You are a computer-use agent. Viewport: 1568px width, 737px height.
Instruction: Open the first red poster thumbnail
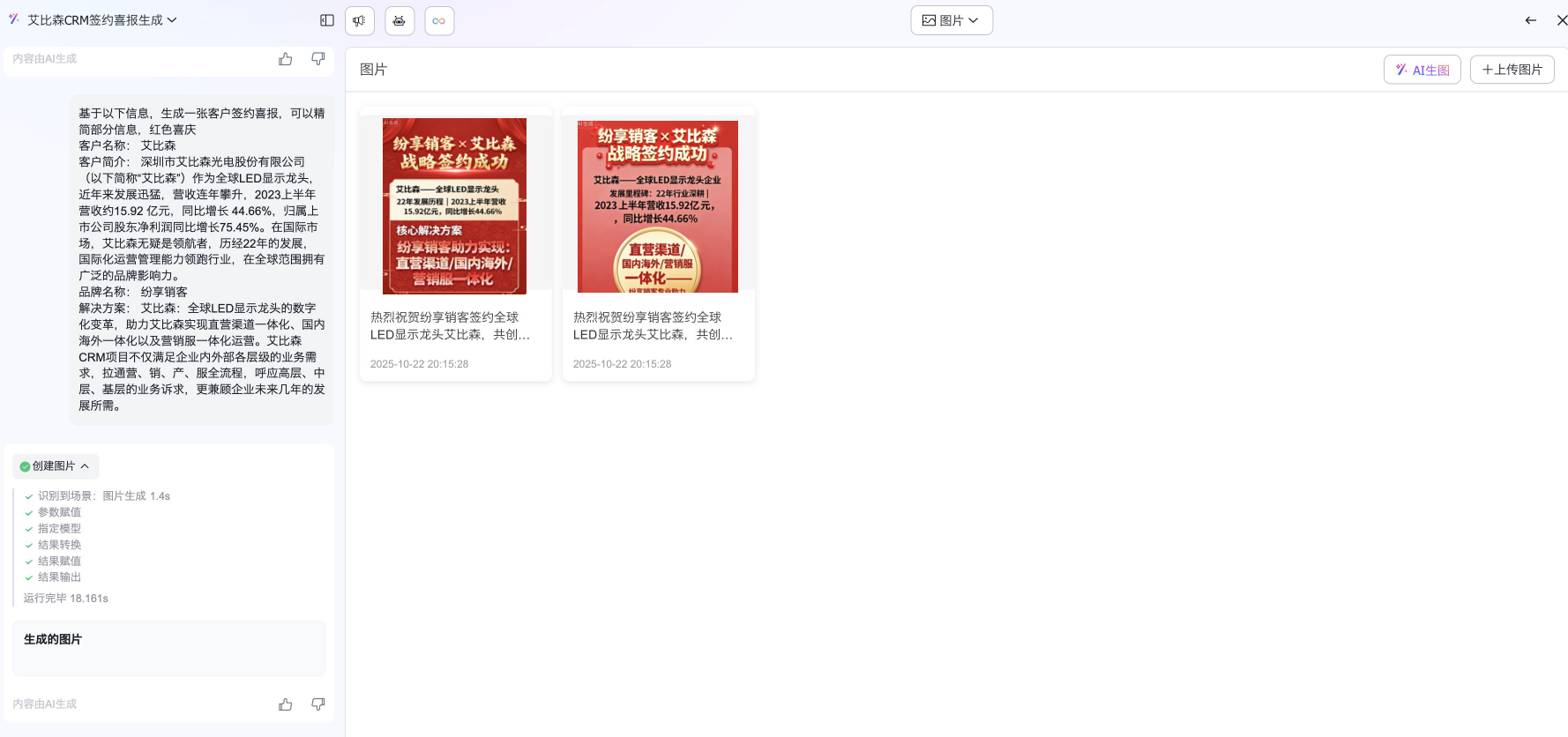455,205
